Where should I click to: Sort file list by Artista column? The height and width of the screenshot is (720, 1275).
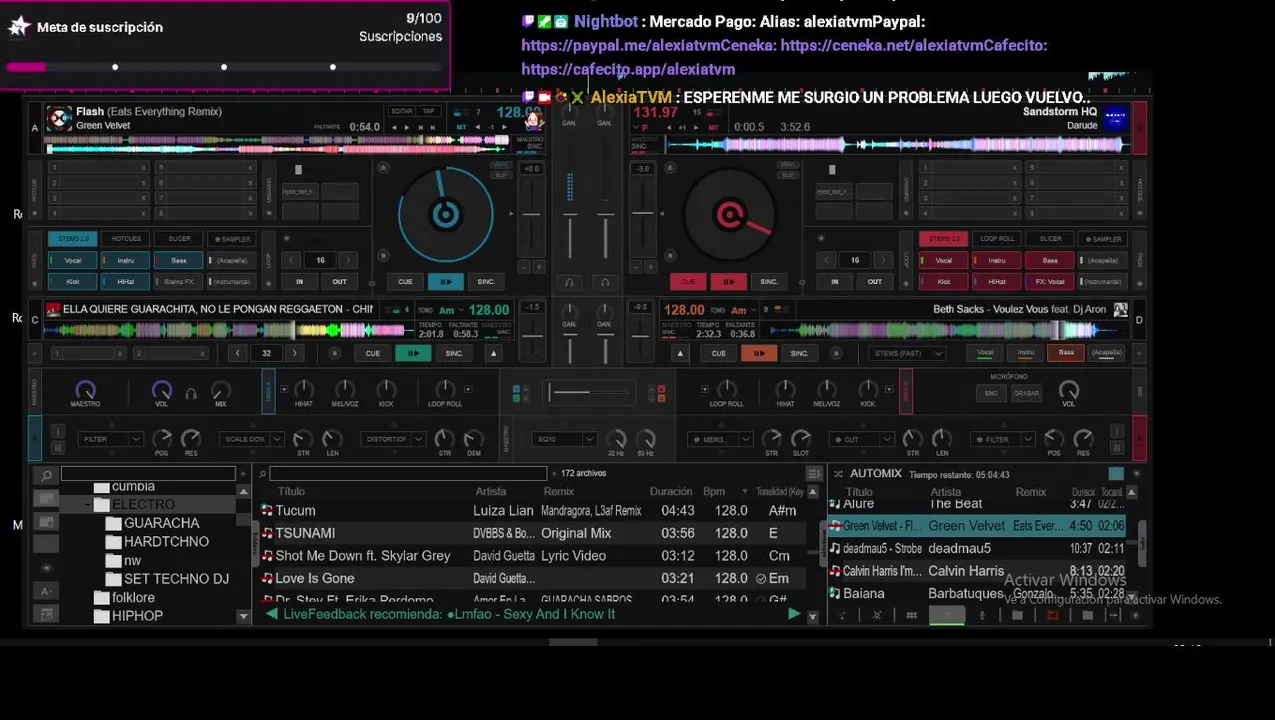(491, 492)
